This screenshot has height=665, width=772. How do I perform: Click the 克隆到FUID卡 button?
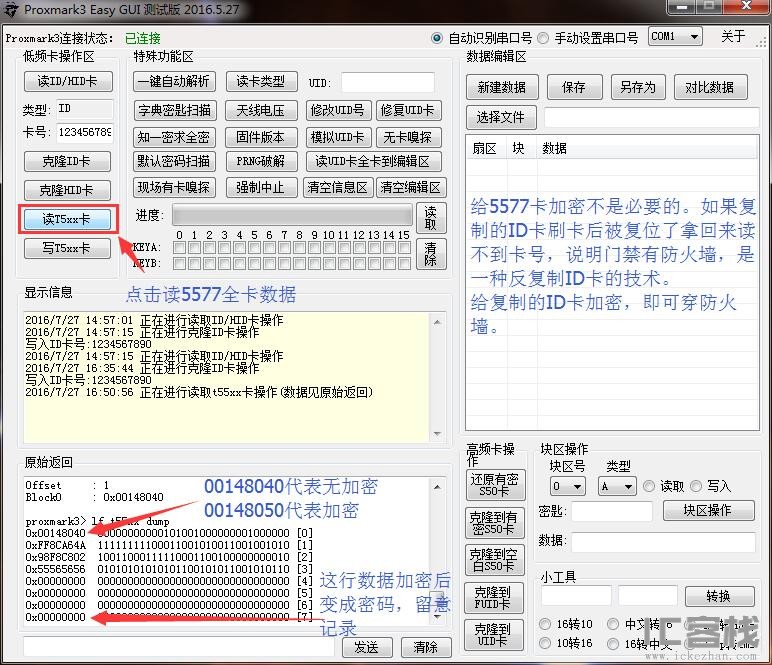pyautogui.click(x=493, y=598)
